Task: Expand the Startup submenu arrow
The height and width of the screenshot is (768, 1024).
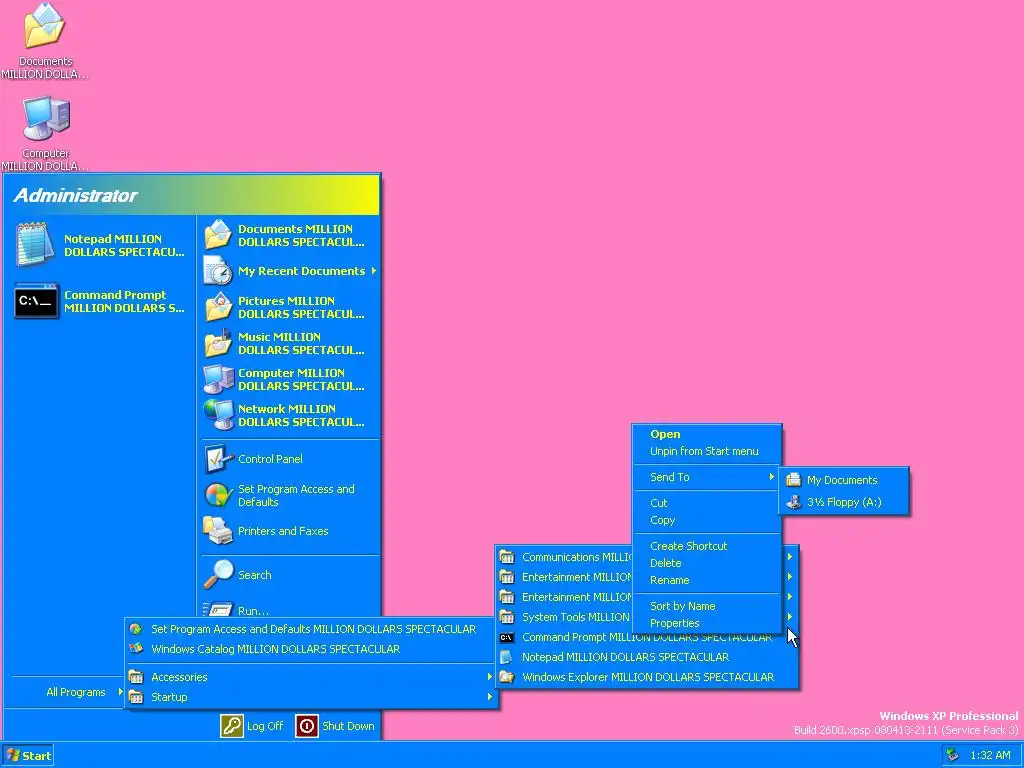Action: click(x=489, y=697)
